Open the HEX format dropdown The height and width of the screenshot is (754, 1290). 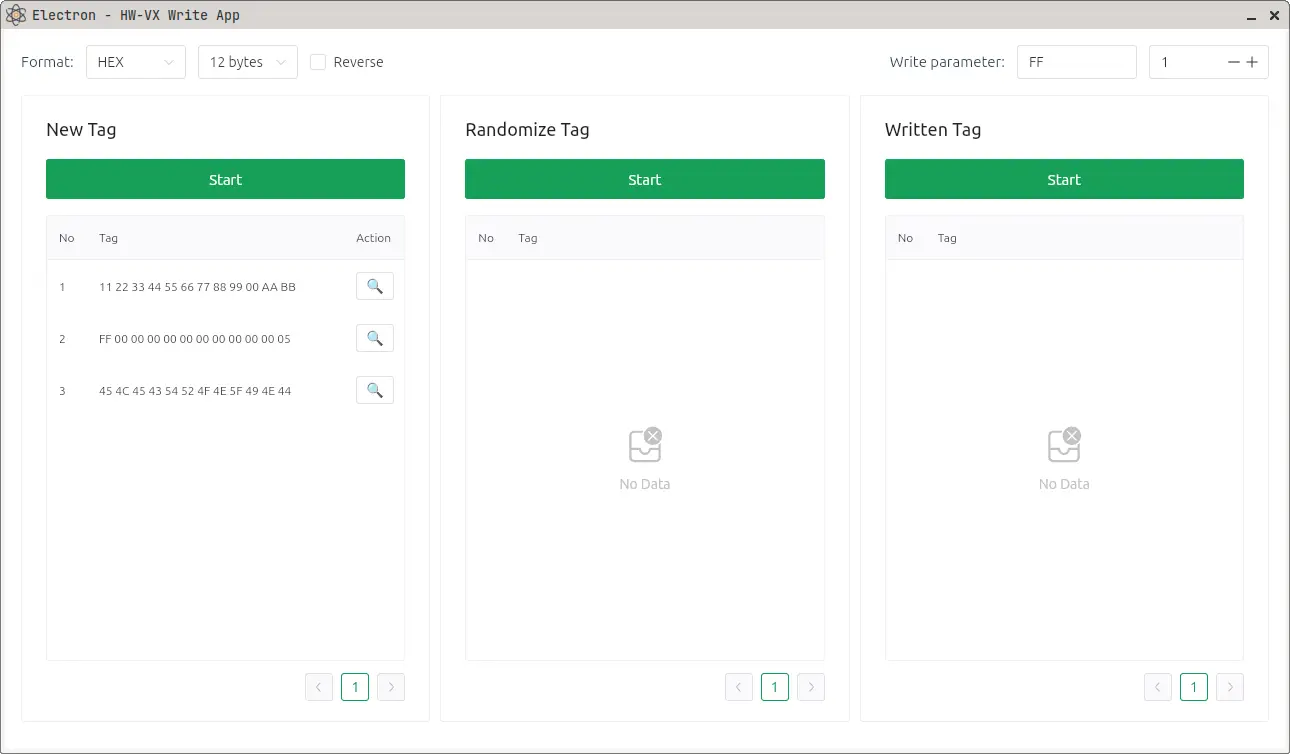tap(136, 62)
